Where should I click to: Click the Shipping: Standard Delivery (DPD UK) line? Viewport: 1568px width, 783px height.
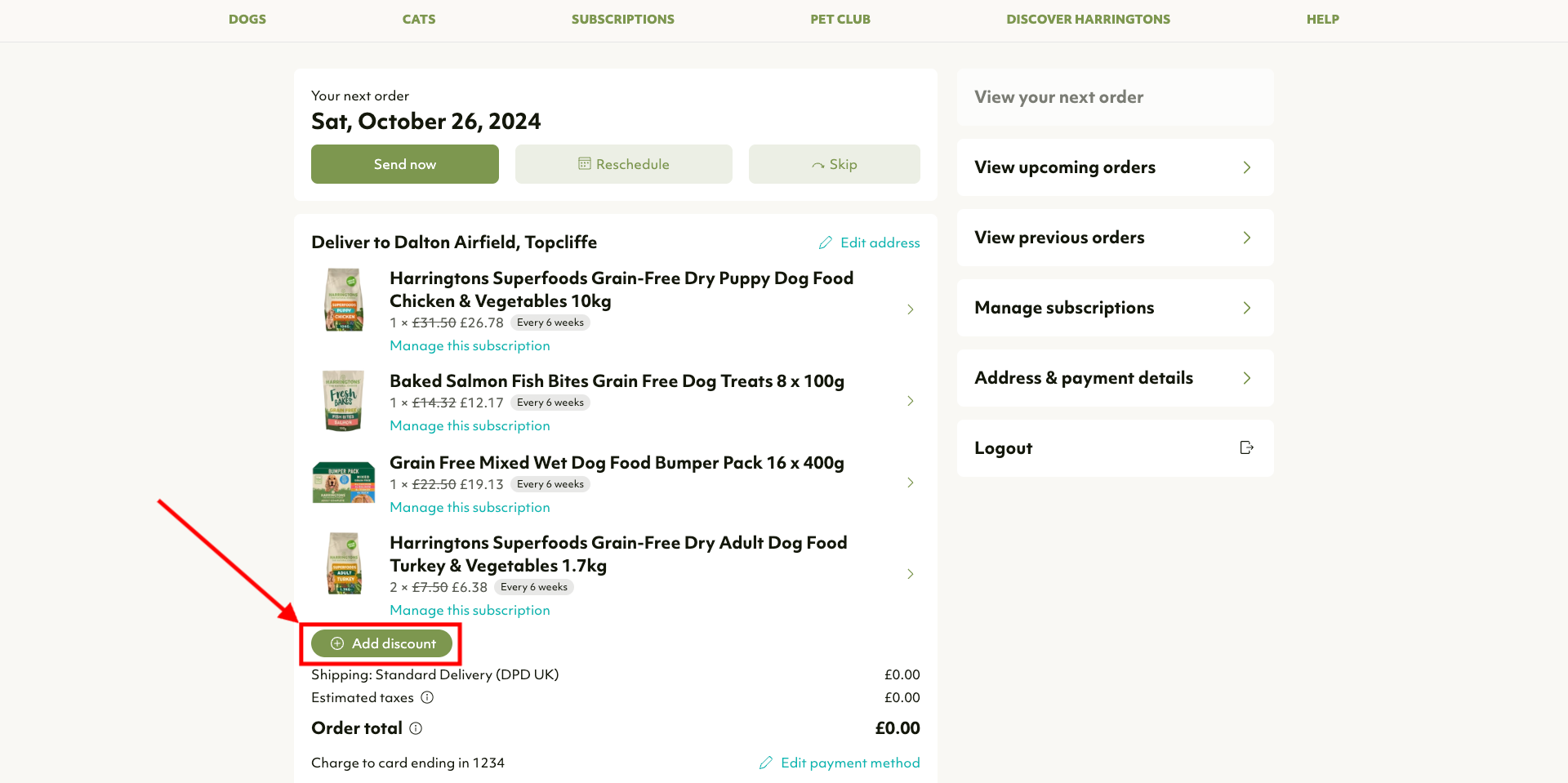pos(434,674)
